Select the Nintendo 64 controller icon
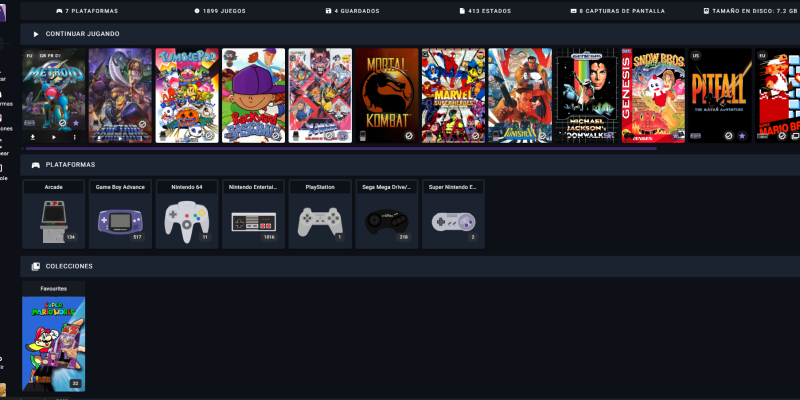 tap(185, 219)
